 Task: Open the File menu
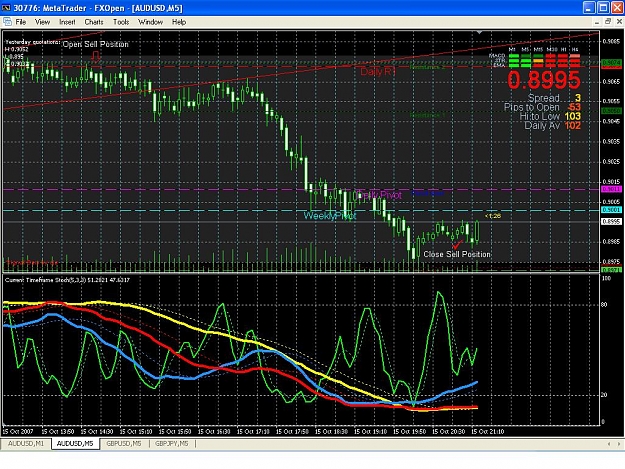pyautogui.click(x=20, y=22)
